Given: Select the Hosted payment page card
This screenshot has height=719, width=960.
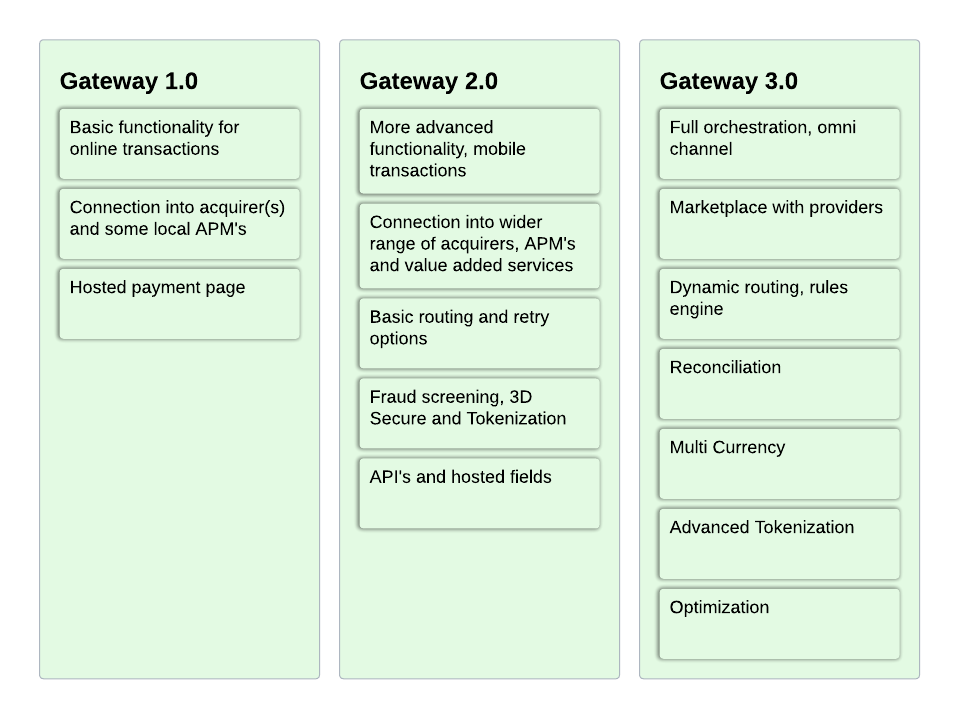Looking at the screenshot, I should (x=179, y=304).
